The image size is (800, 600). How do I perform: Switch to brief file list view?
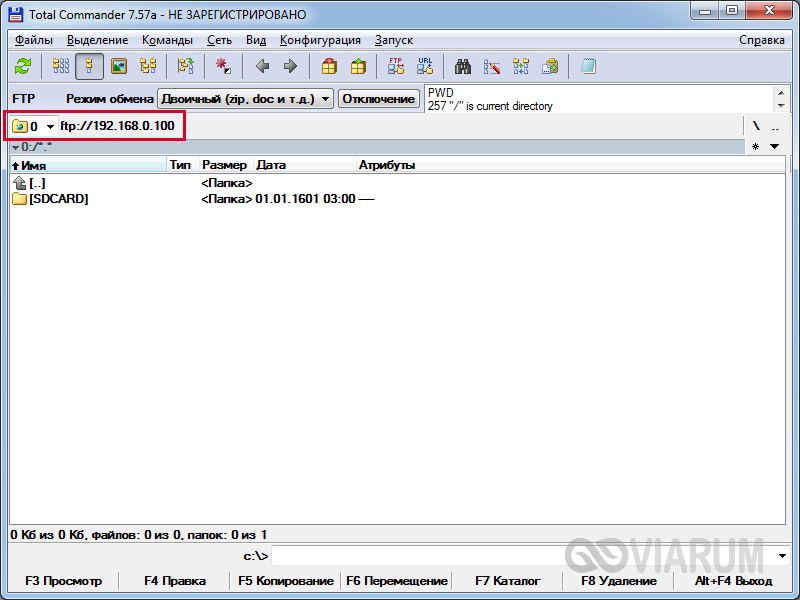tap(61, 66)
